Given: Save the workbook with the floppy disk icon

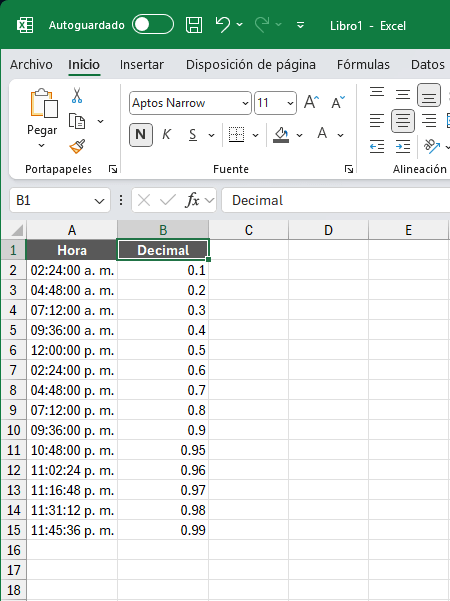Looking at the screenshot, I should coord(194,25).
